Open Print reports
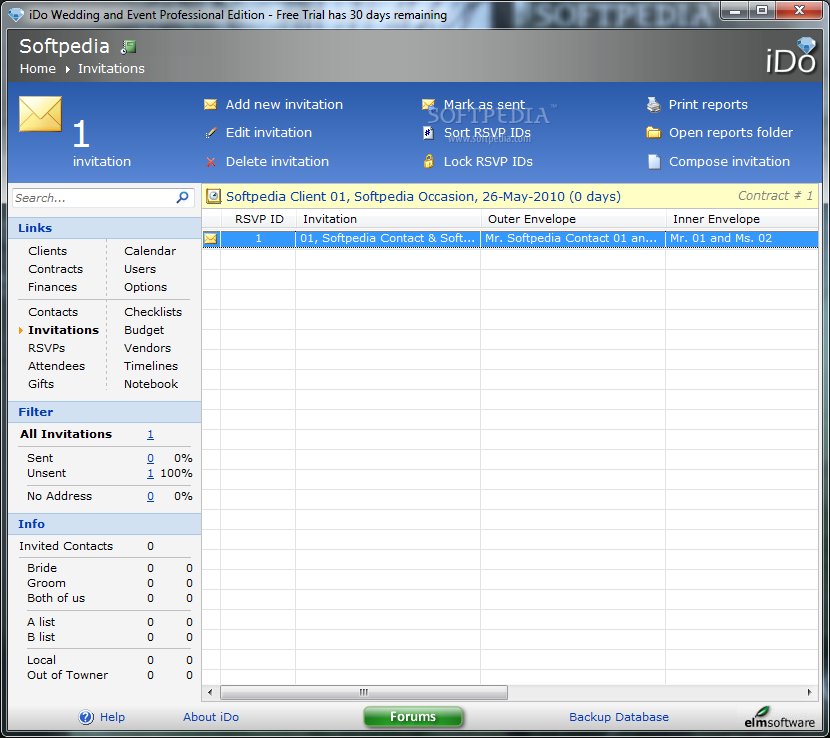The height and width of the screenshot is (738, 830). tap(708, 105)
